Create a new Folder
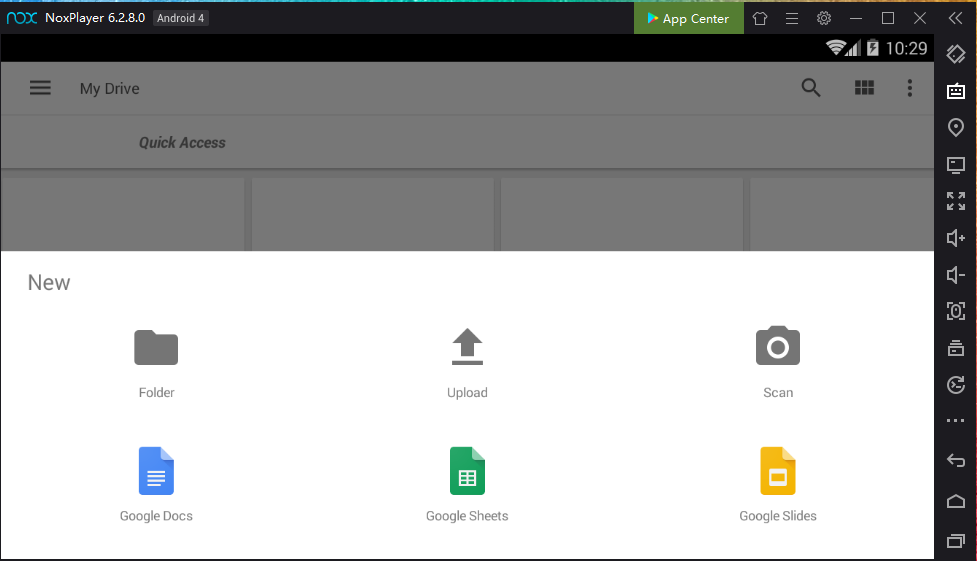Image resolution: width=977 pixels, height=561 pixels. [x=156, y=348]
